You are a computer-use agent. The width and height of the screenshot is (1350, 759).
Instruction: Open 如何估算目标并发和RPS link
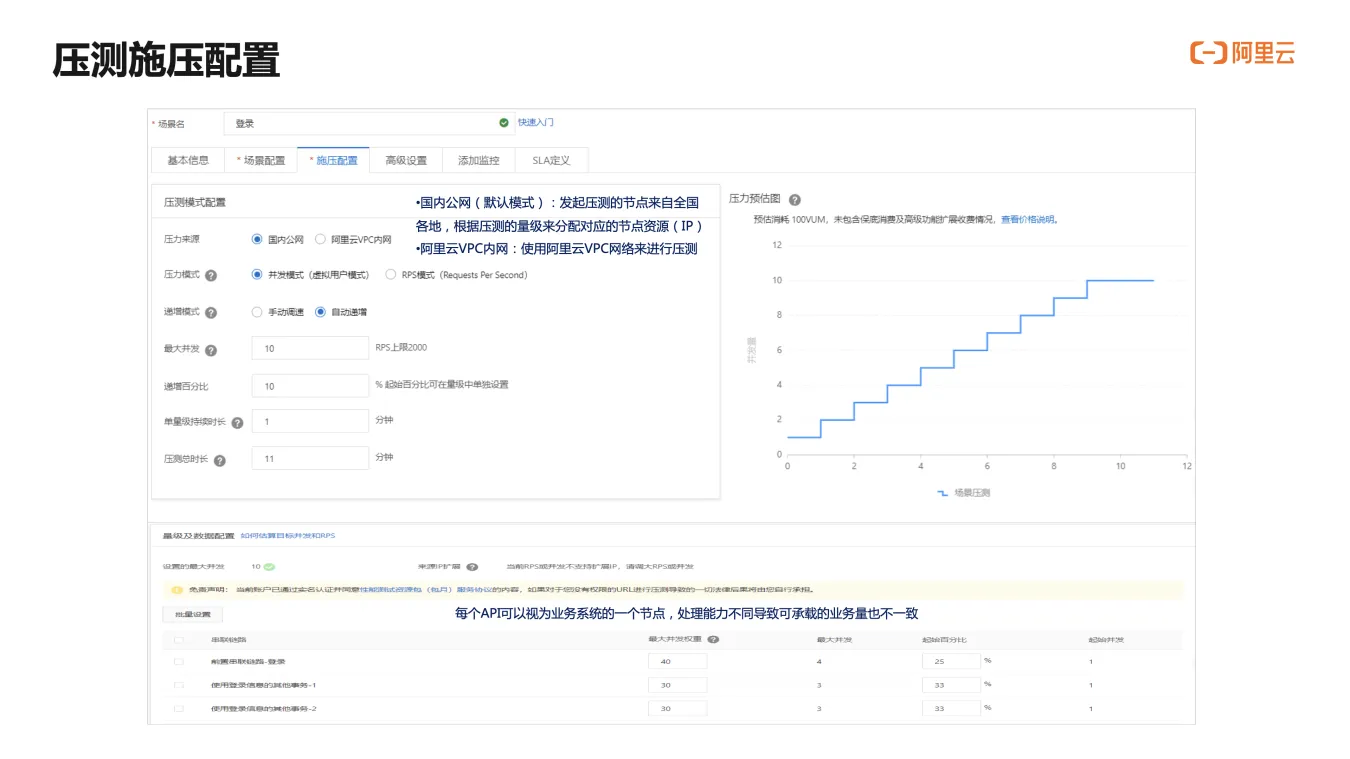click(x=288, y=536)
